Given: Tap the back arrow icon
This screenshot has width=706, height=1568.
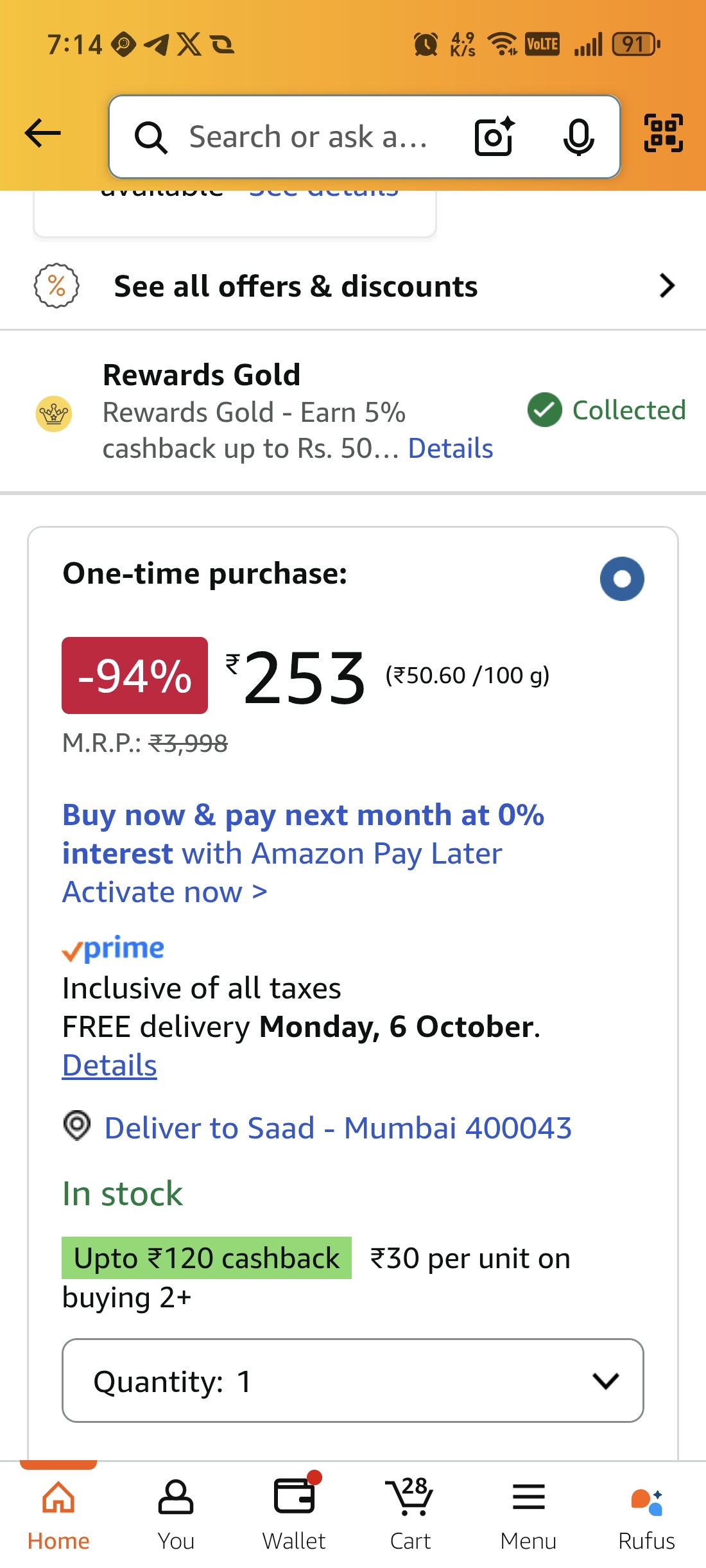Looking at the screenshot, I should tap(42, 134).
